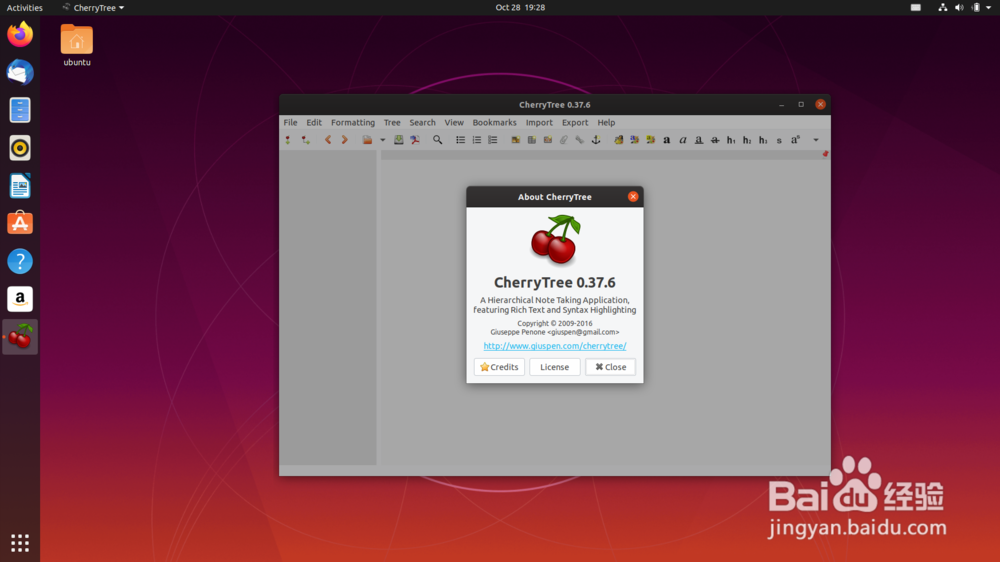Open the CherryTree app menu in top bar
The height and width of the screenshot is (562, 1000).
point(93,8)
